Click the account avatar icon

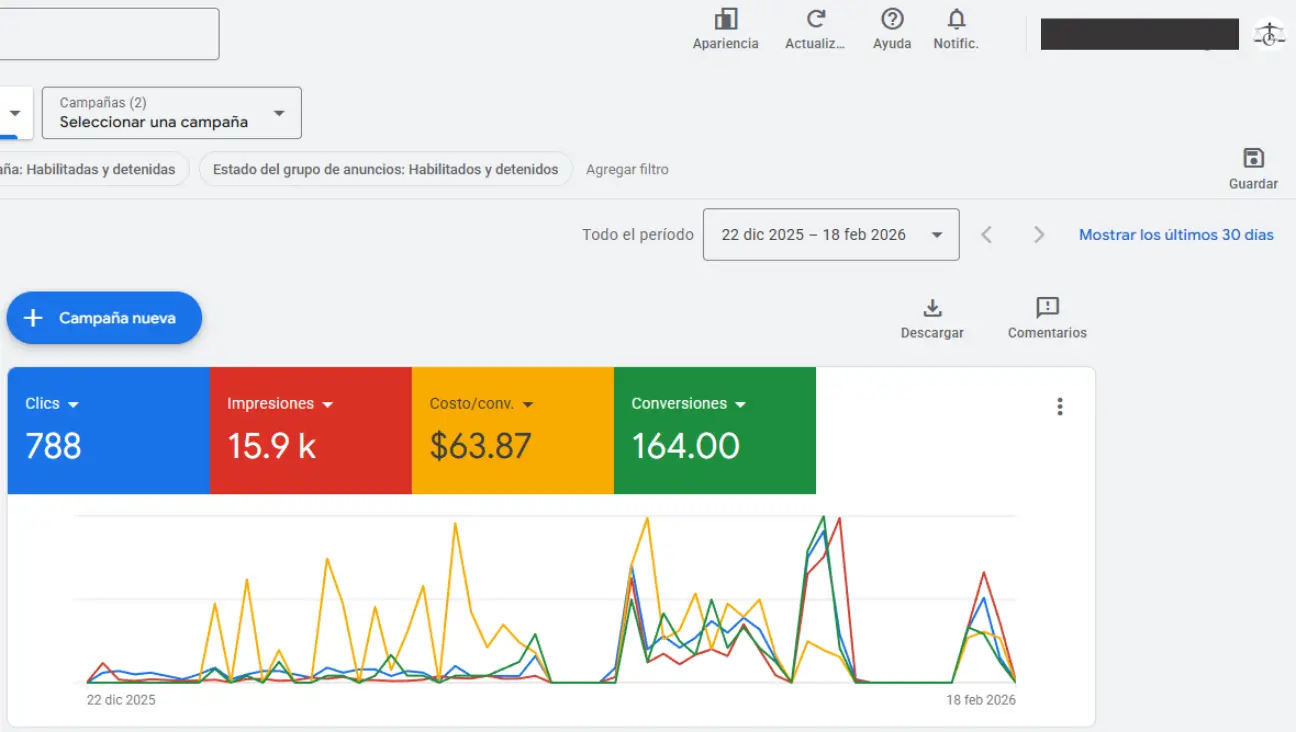1269,35
